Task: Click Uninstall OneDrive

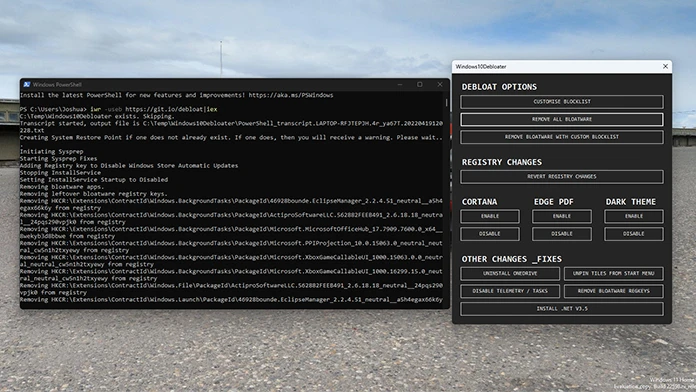Action: 510,273
